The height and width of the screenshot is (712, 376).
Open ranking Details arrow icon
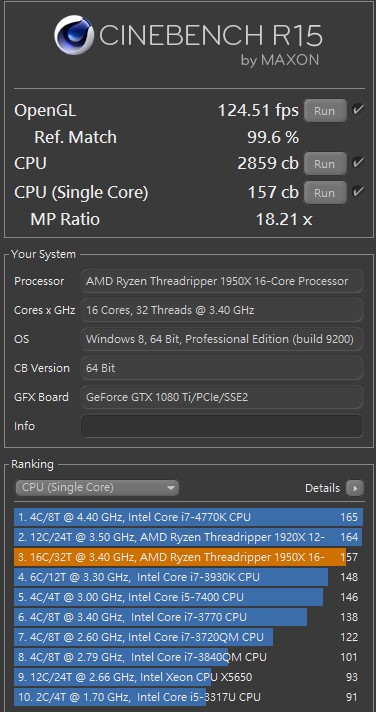point(355,488)
